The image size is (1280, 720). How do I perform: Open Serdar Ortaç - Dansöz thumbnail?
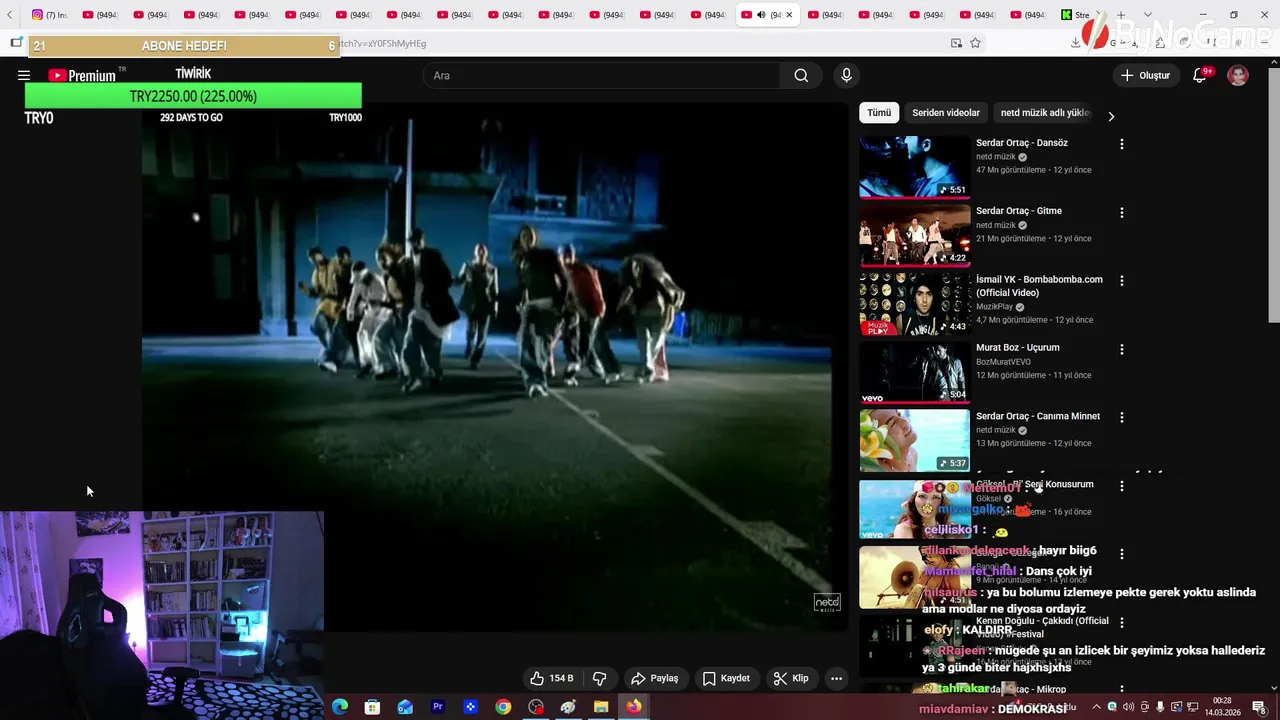pos(914,166)
